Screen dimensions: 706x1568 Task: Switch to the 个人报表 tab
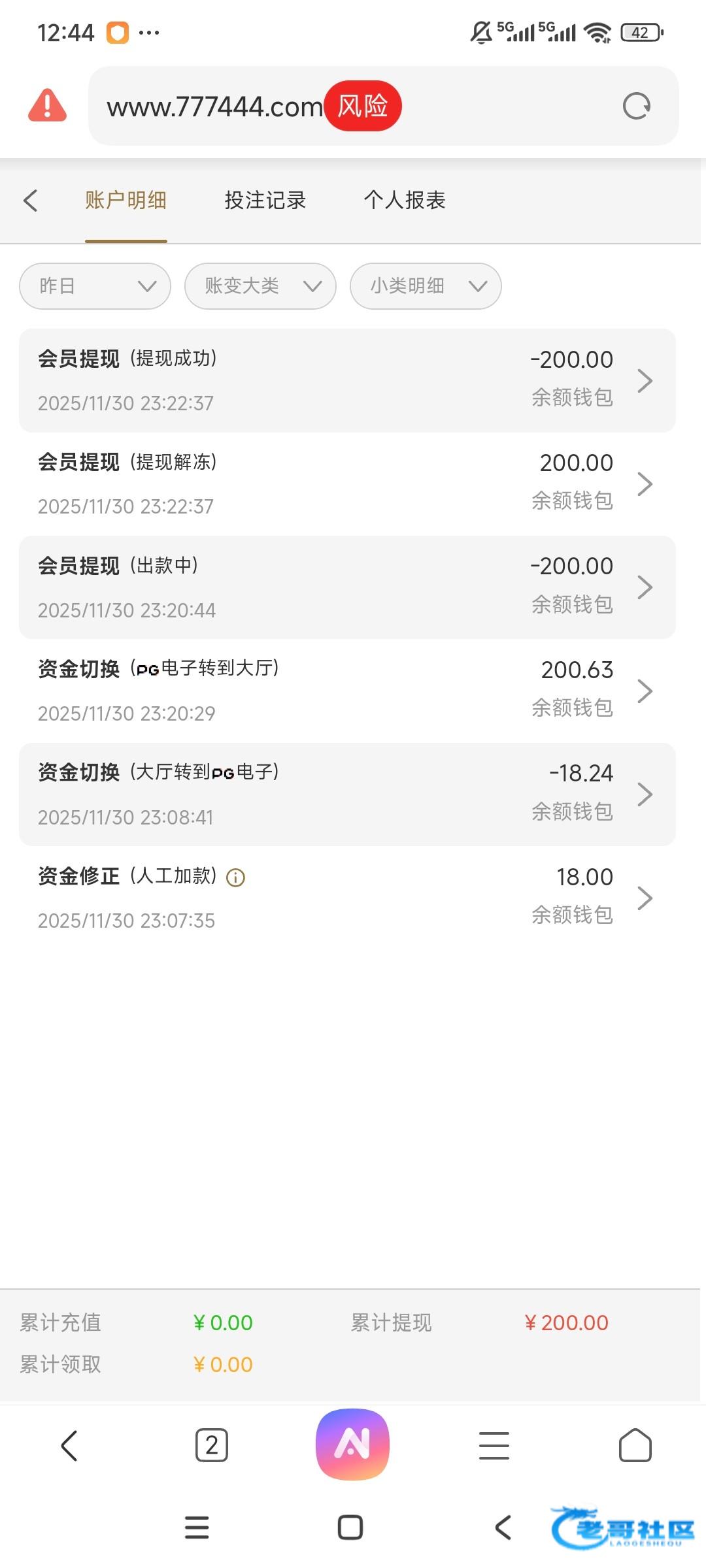(x=405, y=201)
